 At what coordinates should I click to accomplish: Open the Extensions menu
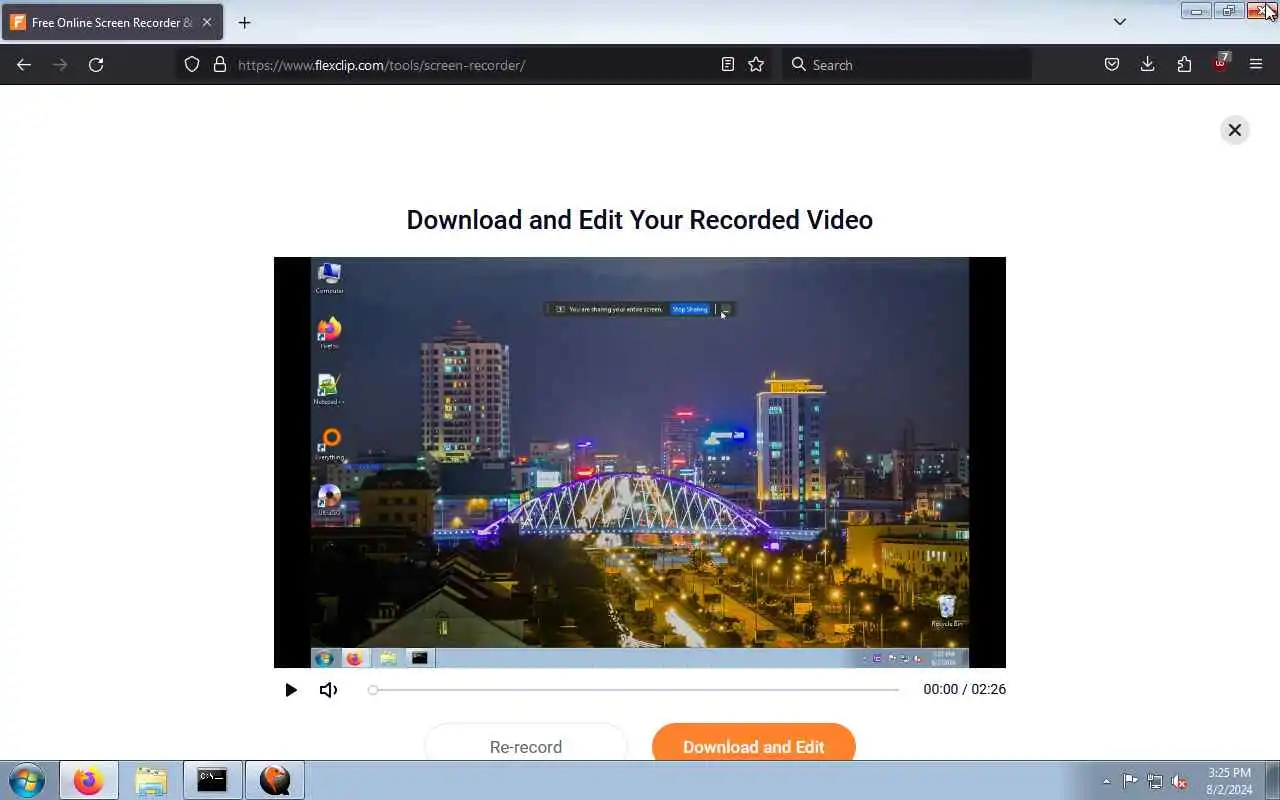[1184, 65]
